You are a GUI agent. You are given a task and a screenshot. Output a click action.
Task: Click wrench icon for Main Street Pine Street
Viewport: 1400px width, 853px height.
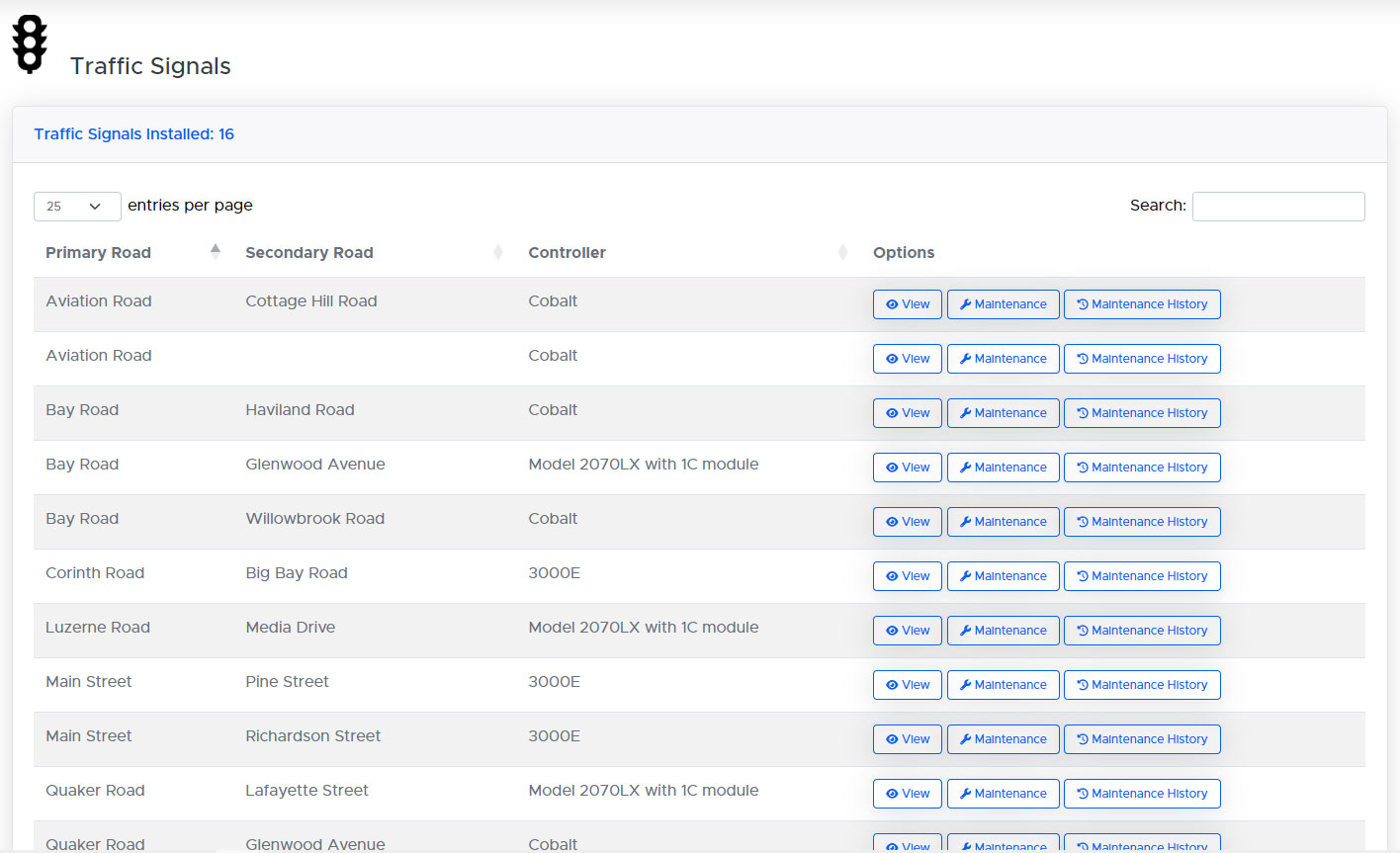[965, 685]
